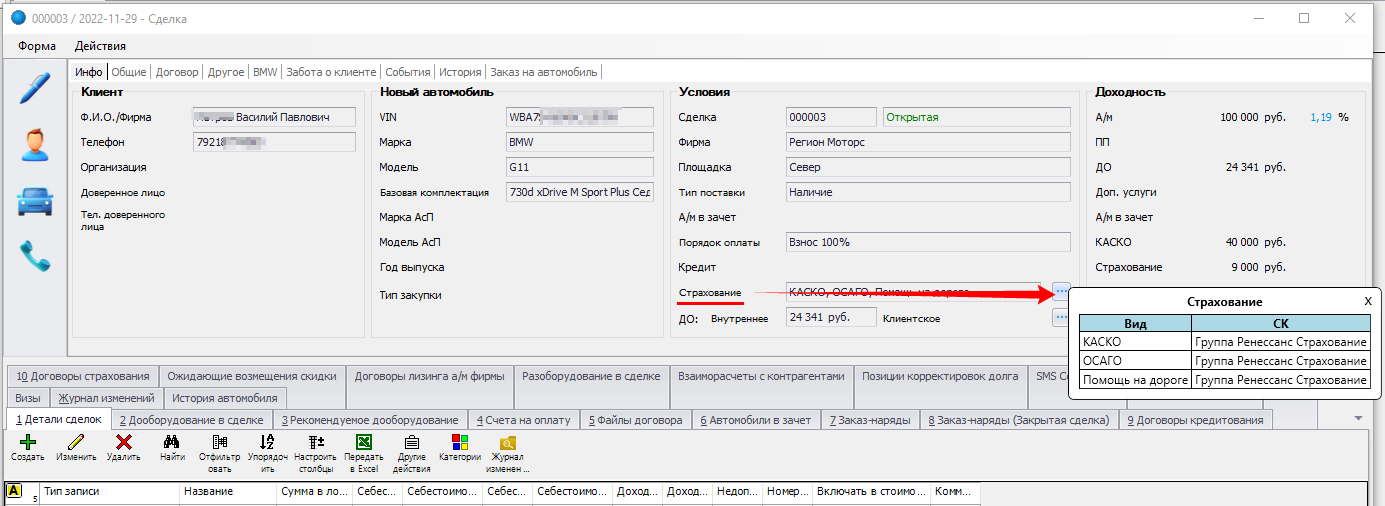Close the Страхование popup with X
Screen dimensions: 1385x506
(1368, 301)
